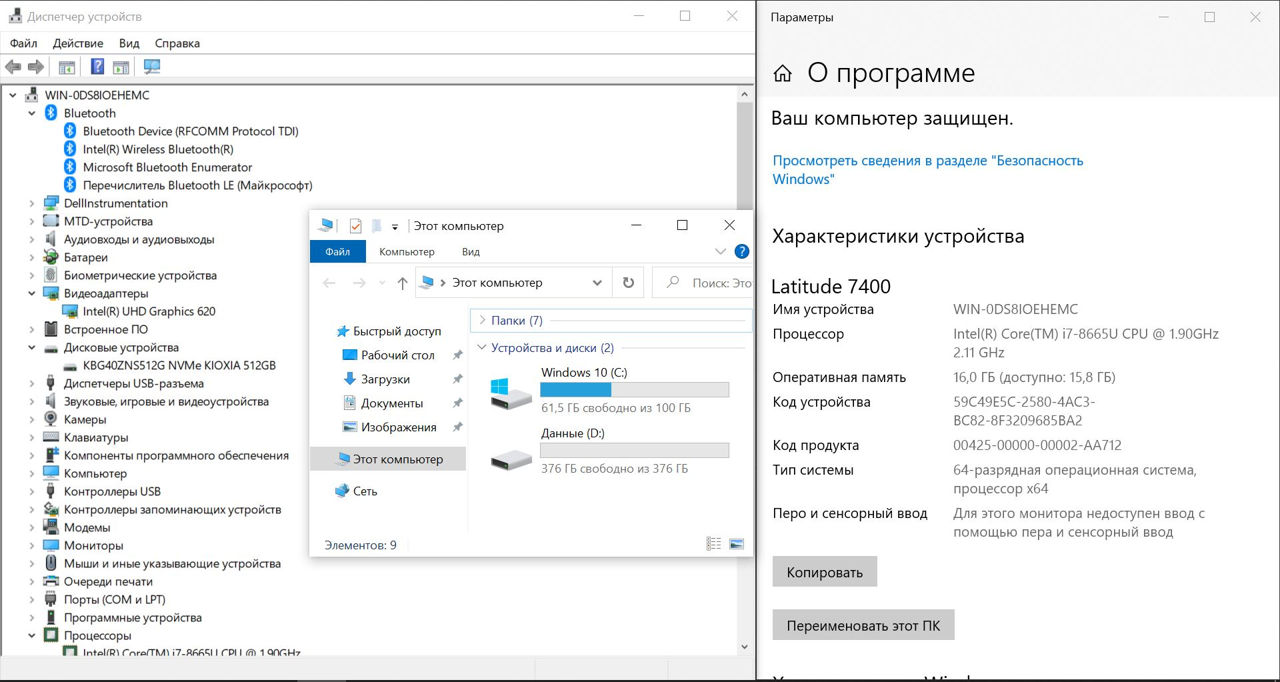Switch to large icons view in Explorer status bar
Screen dimensions: 1280x682
(x=737, y=545)
